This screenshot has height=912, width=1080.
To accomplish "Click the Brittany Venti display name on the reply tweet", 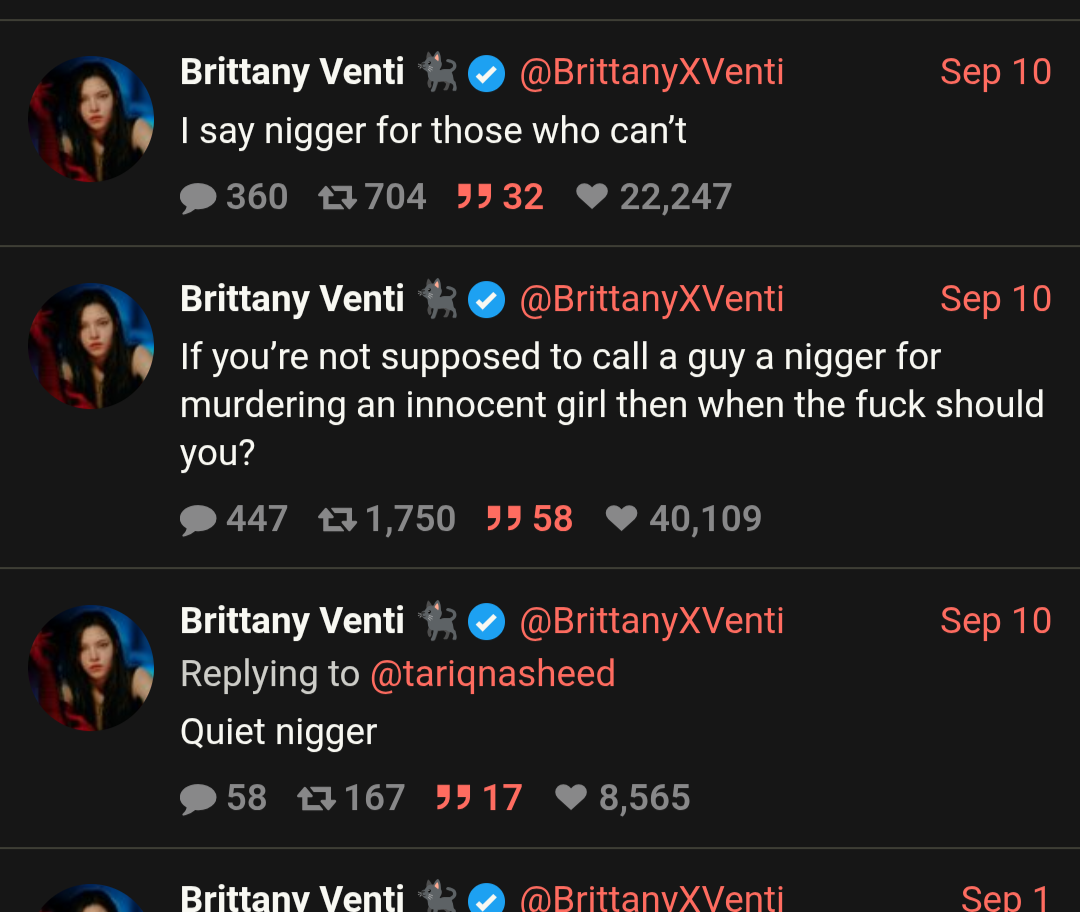I will pyautogui.click(x=292, y=621).
